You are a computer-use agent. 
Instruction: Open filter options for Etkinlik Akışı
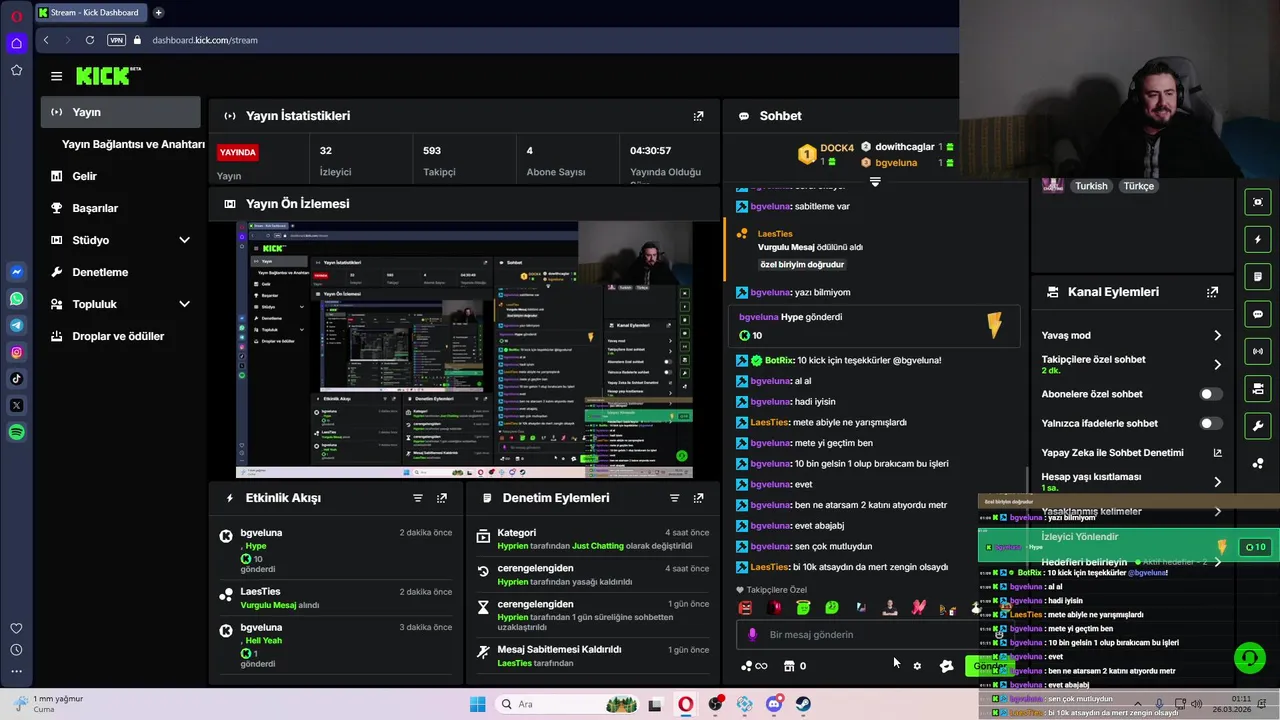coord(418,498)
